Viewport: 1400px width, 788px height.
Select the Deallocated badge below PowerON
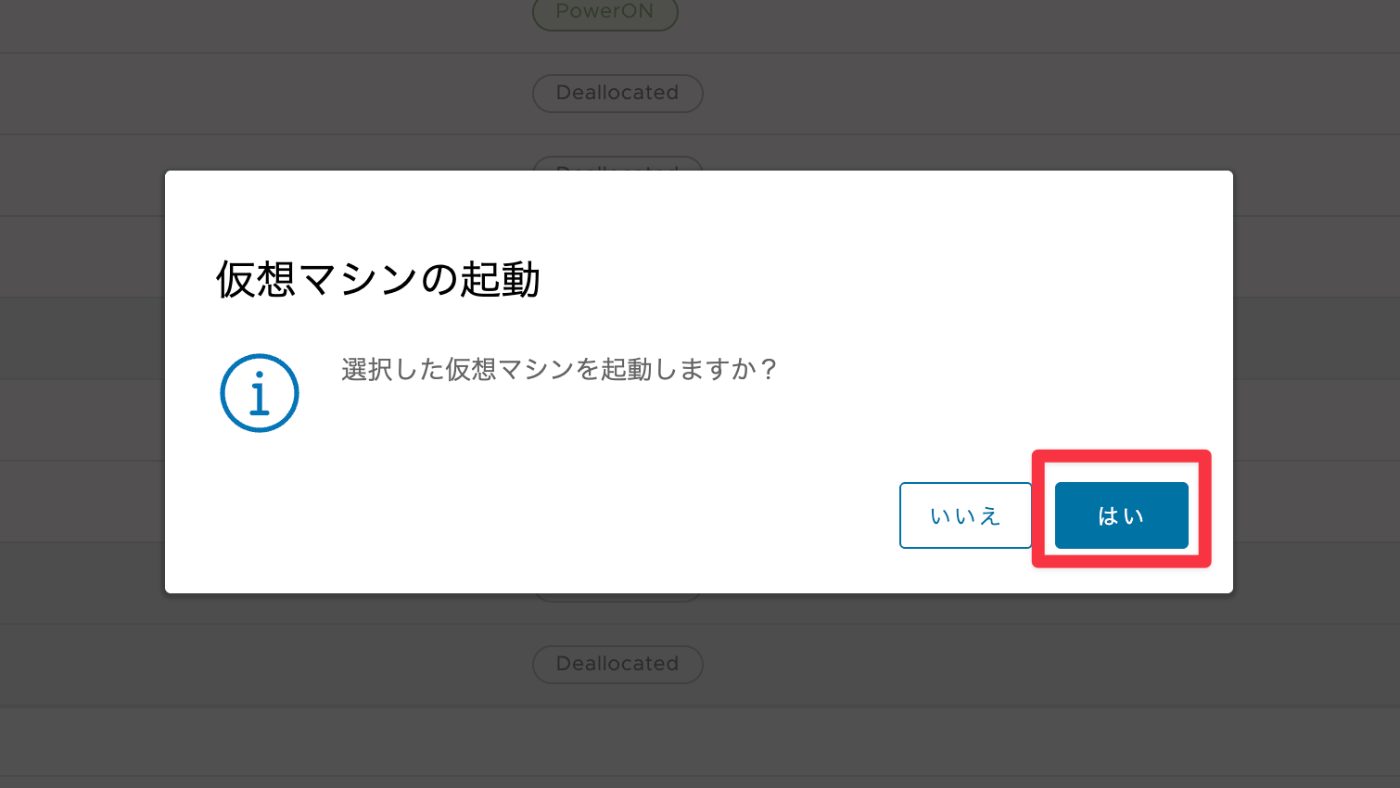(x=617, y=93)
